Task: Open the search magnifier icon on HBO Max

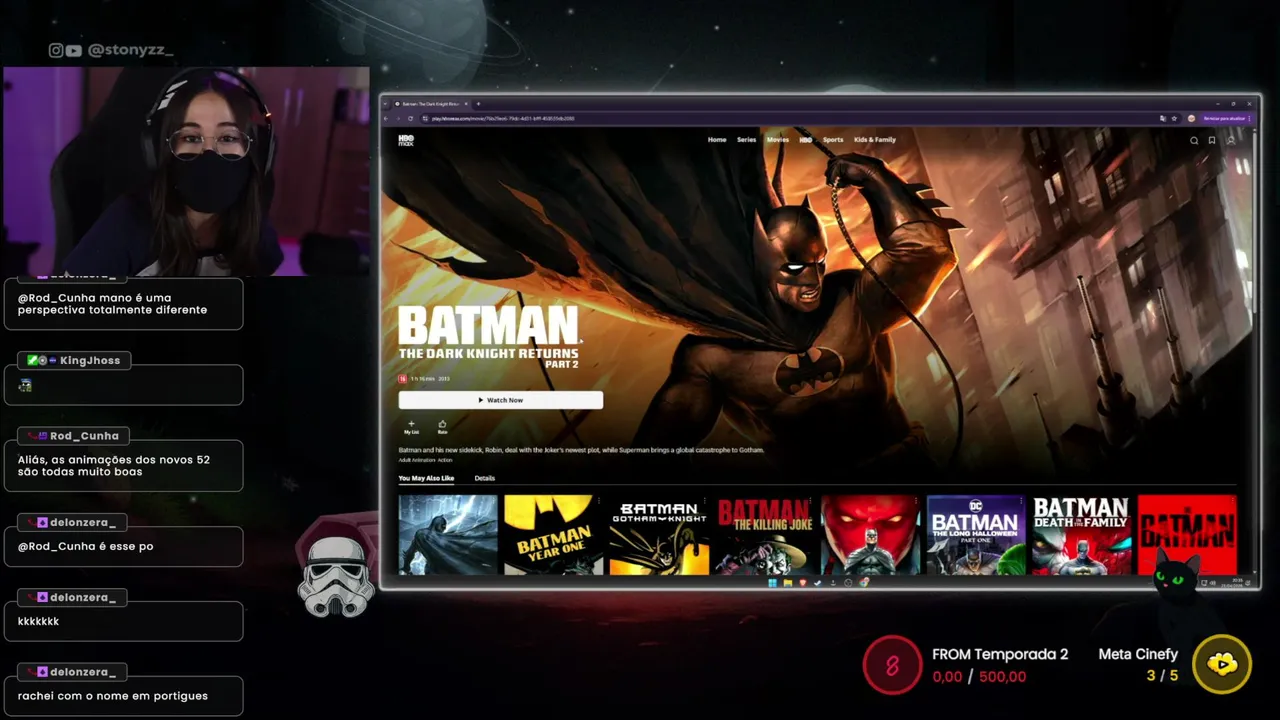Action: (x=1194, y=140)
